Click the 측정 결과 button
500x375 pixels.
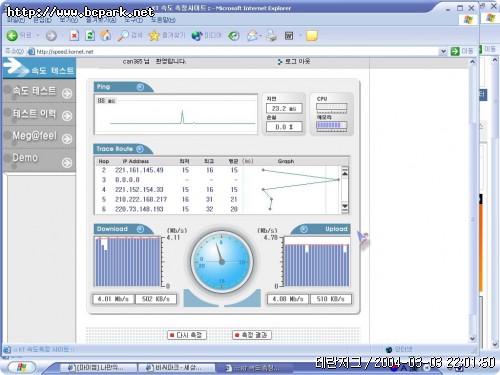(252, 335)
